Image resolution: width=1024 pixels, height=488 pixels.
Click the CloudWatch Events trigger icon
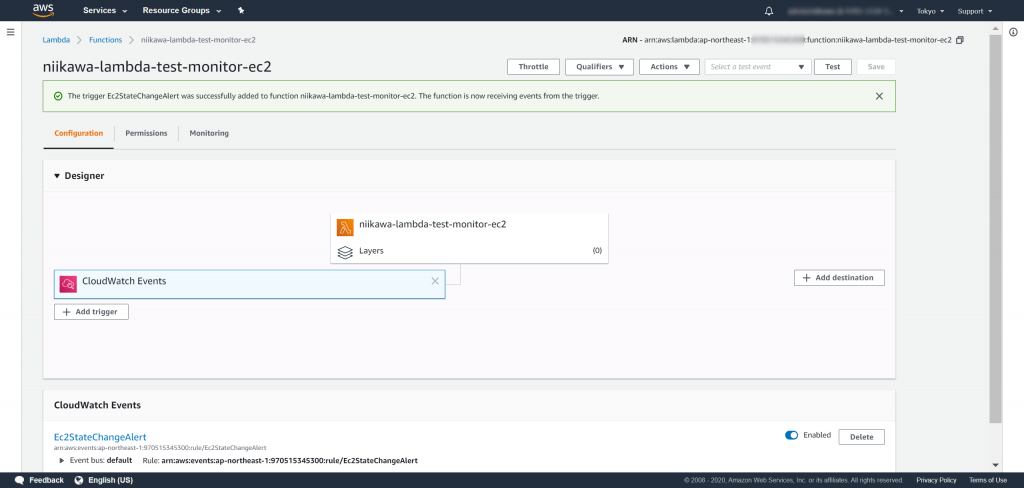point(68,284)
